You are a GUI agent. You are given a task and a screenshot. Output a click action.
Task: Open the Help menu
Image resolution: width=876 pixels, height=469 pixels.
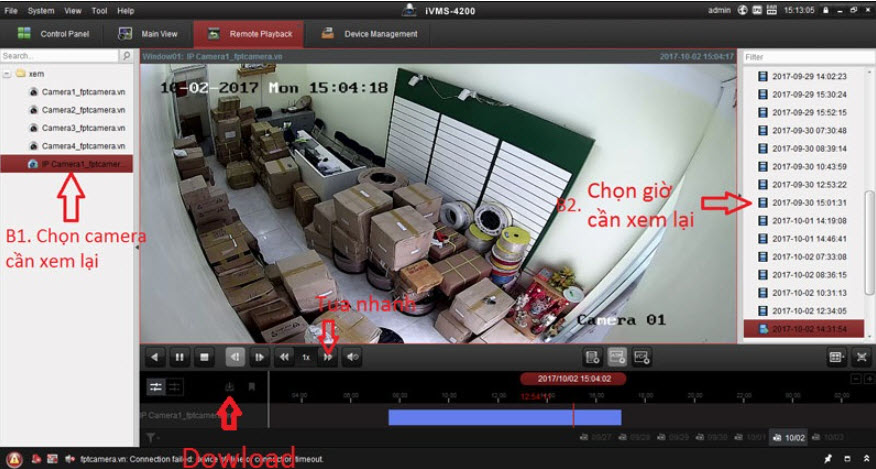pyautogui.click(x=126, y=11)
